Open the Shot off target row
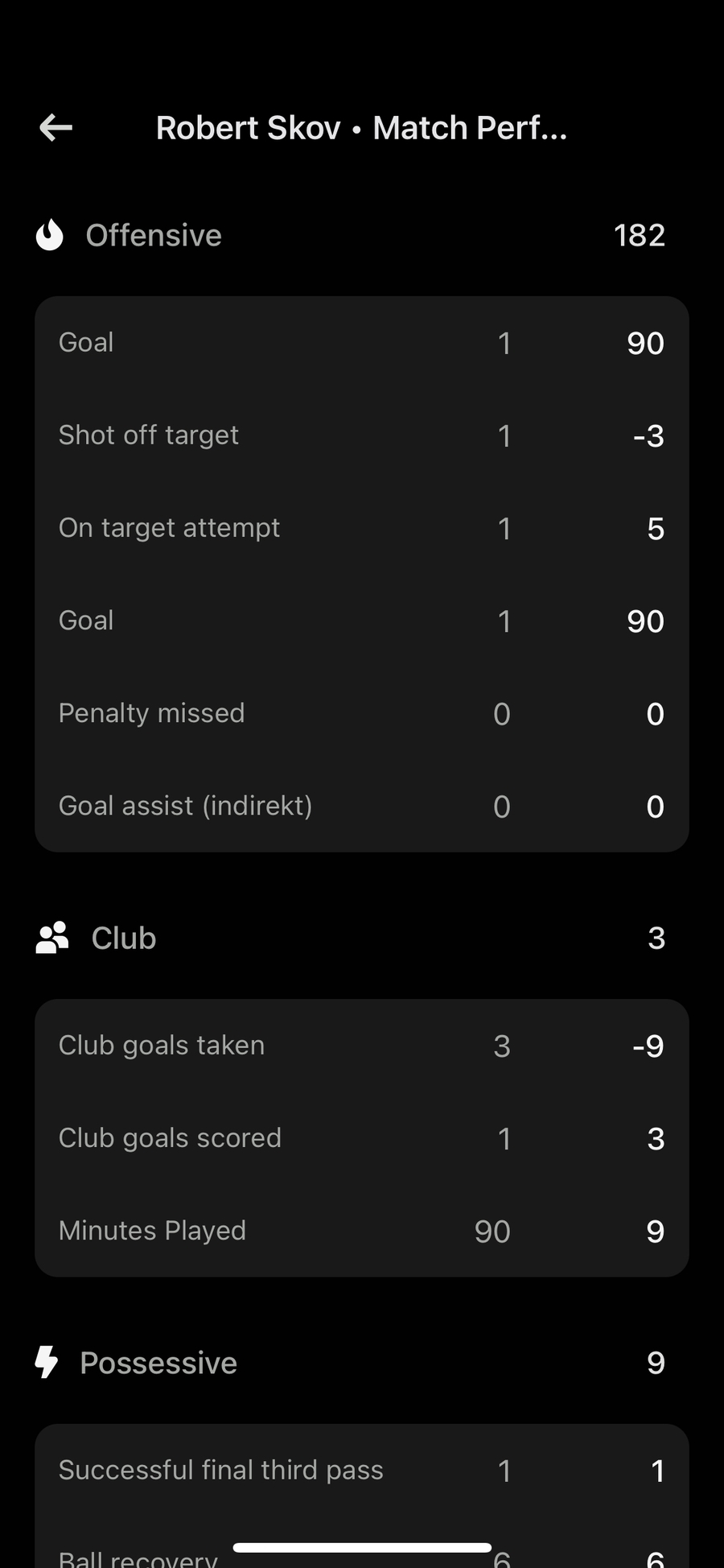The width and height of the screenshot is (724, 1568). coord(361,435)
